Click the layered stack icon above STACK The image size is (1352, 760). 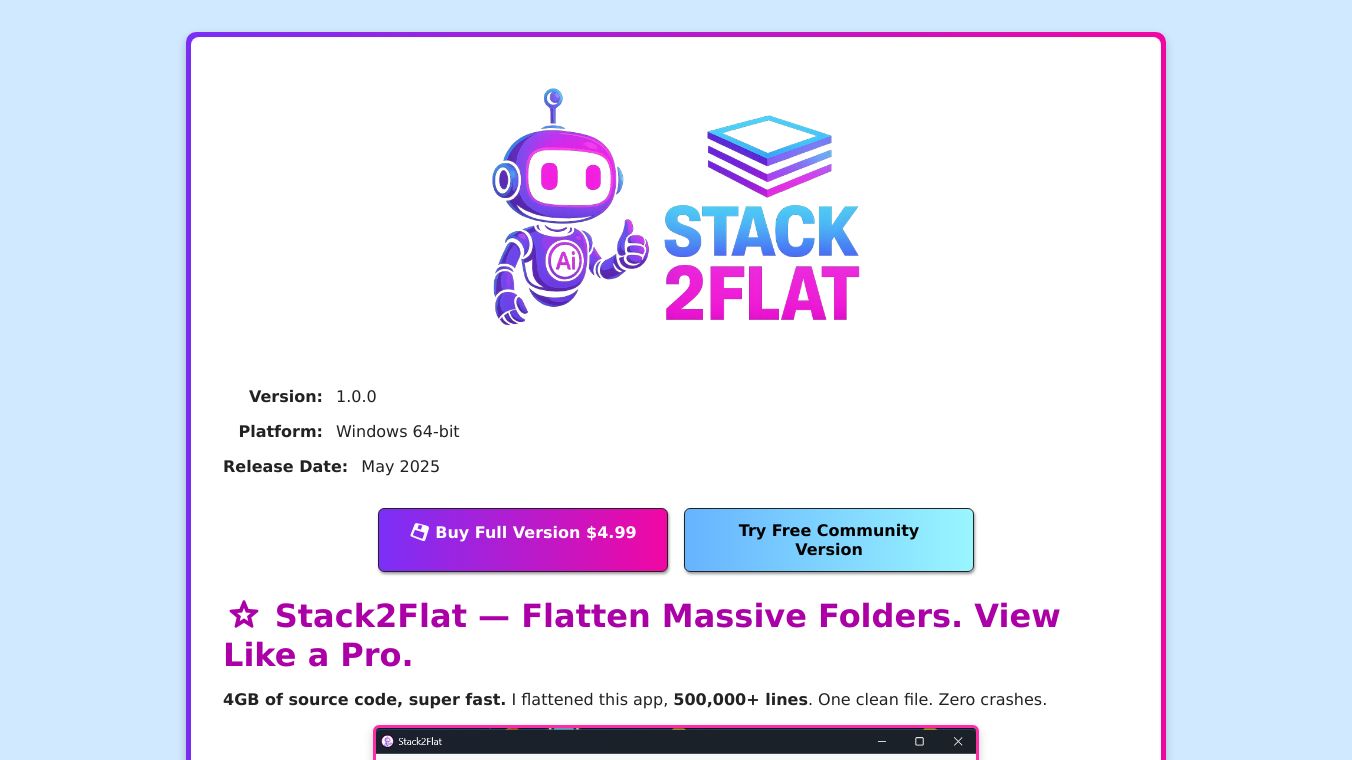(x=769, y=155)
